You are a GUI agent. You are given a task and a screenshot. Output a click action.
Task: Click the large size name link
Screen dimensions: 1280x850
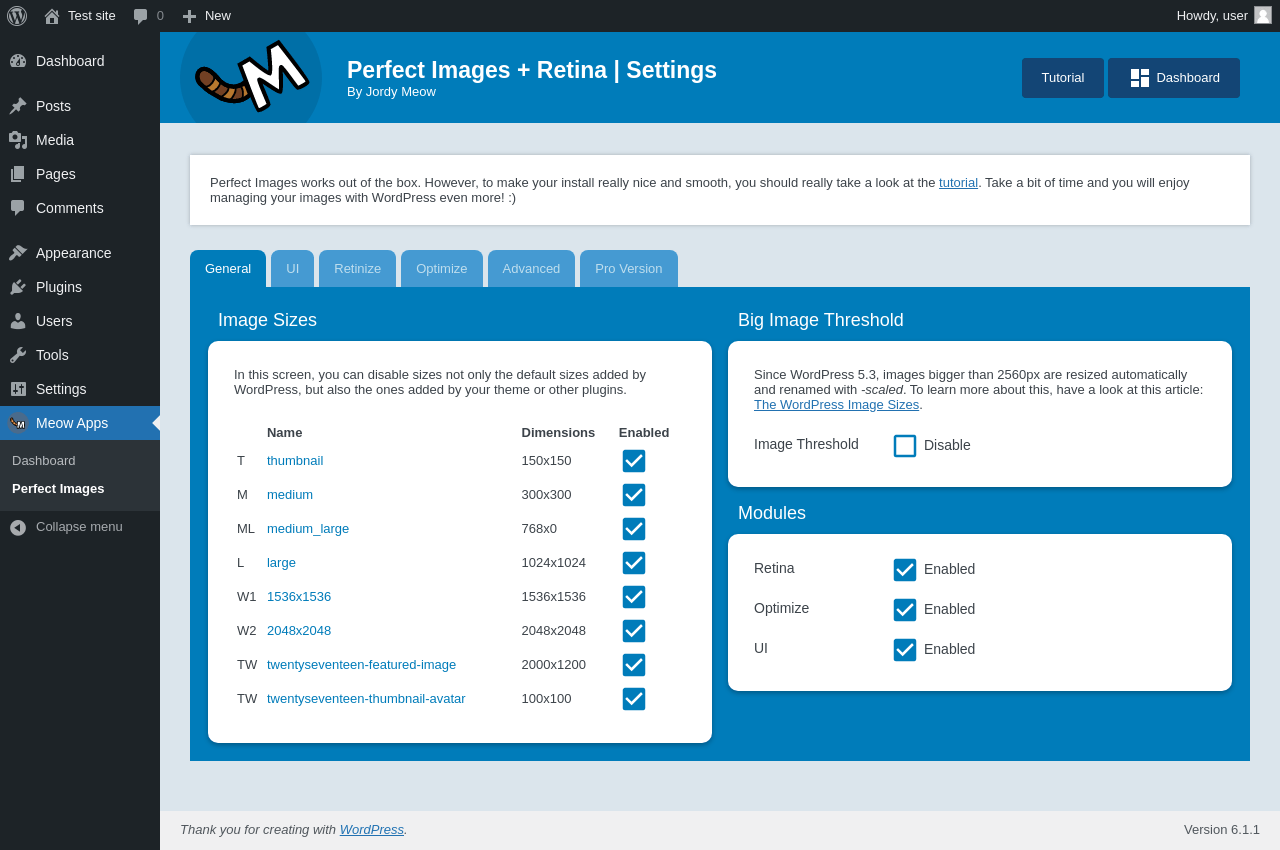[x=281, y=563]
